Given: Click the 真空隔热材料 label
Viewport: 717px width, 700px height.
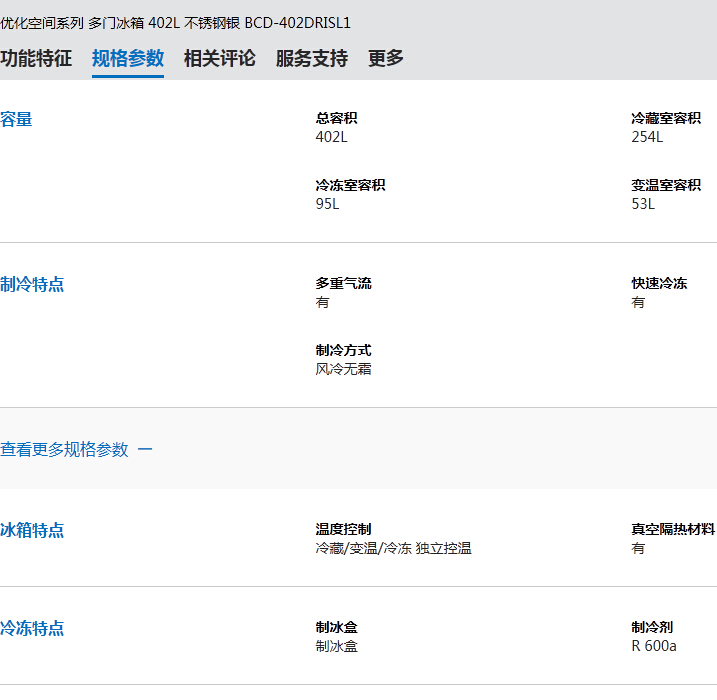Looking at the screenshot, I should (673, 529).
